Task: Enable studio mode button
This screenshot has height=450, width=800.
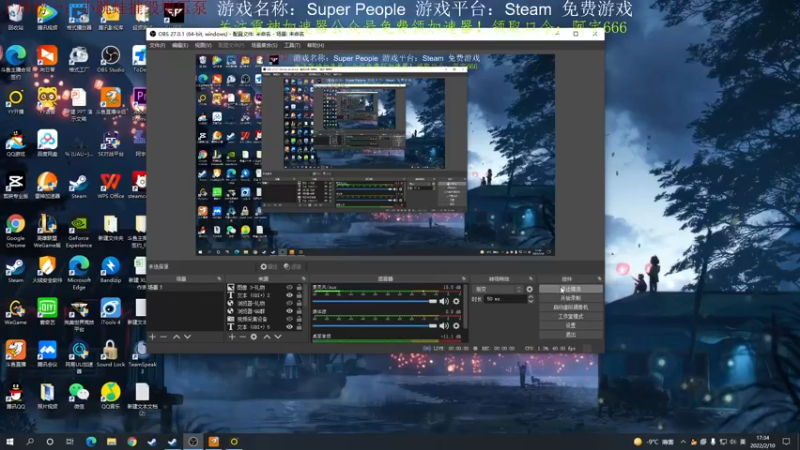Action: tap(570, 316)
